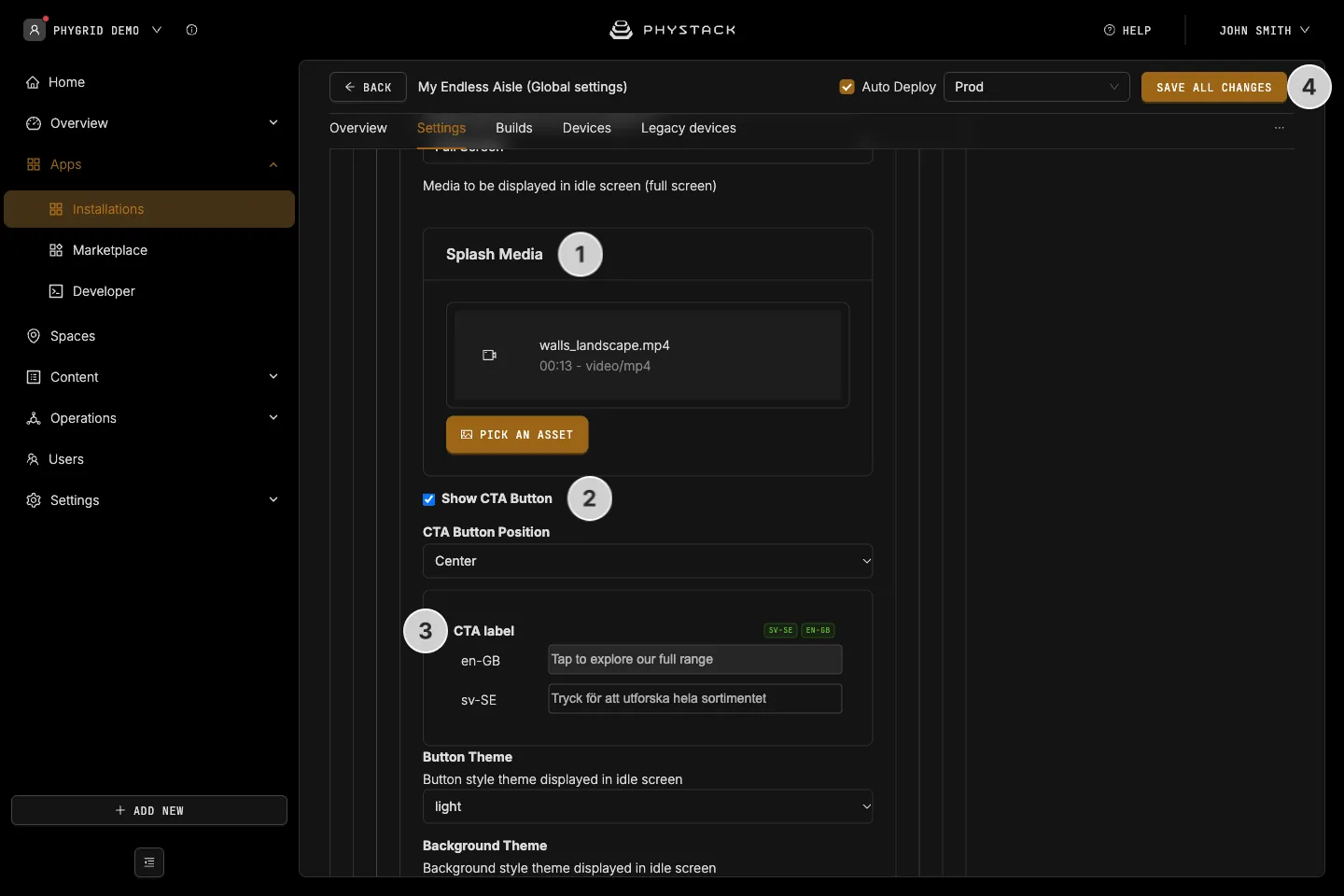Collapse the sidebar with the bottom icon
Screen dimensions: 1344x896
[149, 862]
